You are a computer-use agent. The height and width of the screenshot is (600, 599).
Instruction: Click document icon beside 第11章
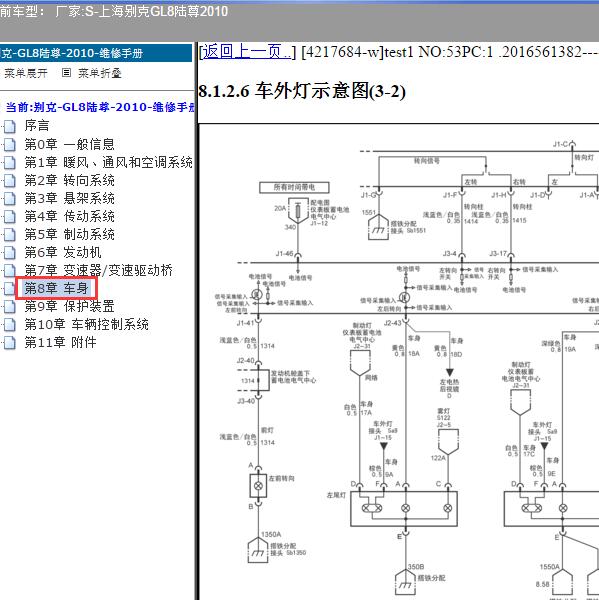(10, 342)
